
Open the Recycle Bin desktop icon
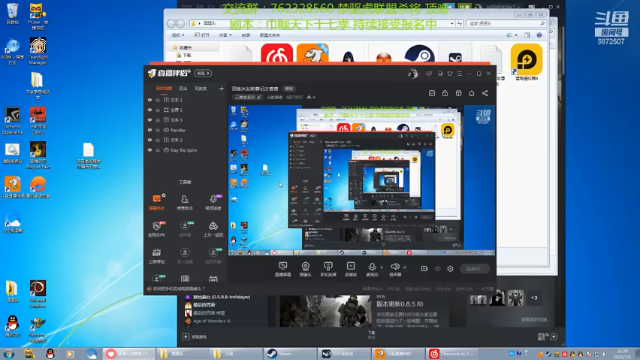click(13, 14)
